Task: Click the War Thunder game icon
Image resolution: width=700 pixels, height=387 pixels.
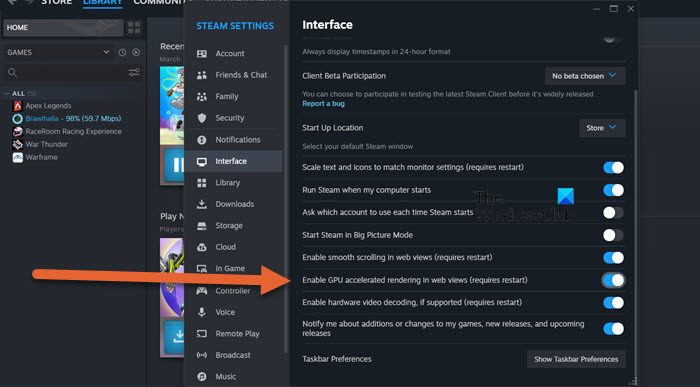Action: 17,144
